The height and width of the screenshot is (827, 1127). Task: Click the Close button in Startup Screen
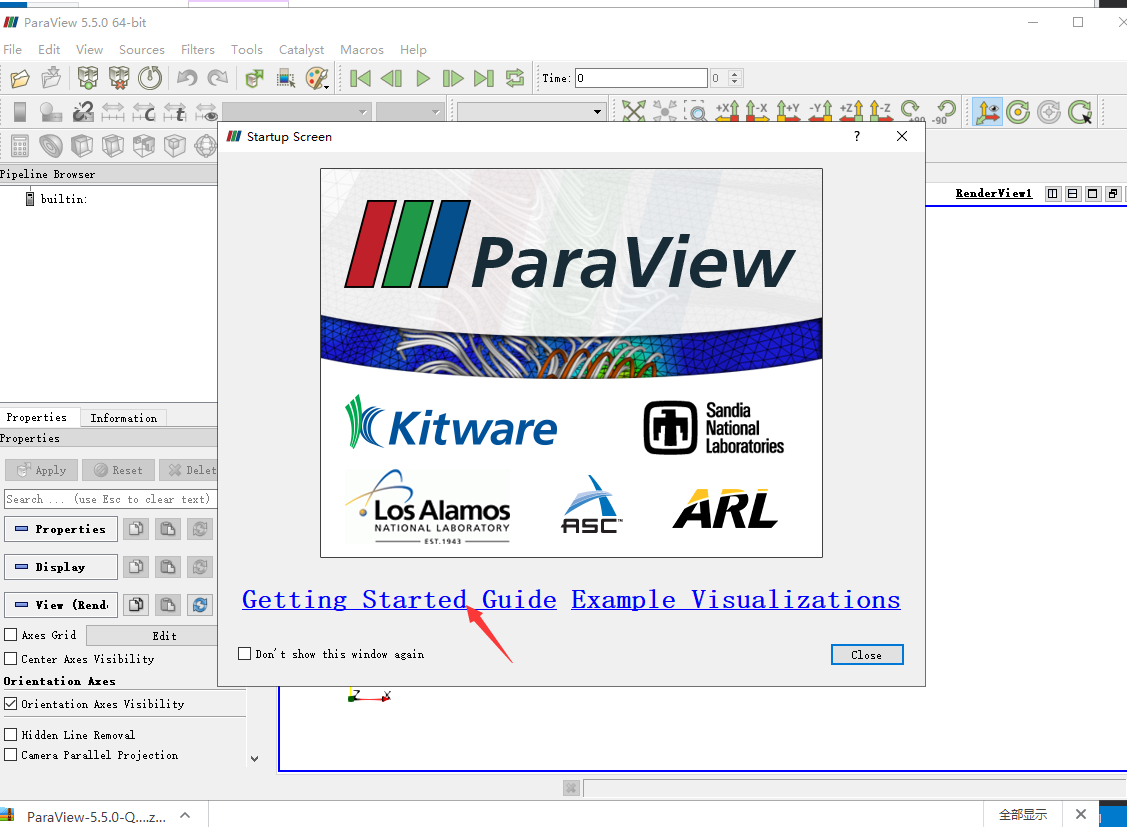pyautogui.click(x=867, y=655)
